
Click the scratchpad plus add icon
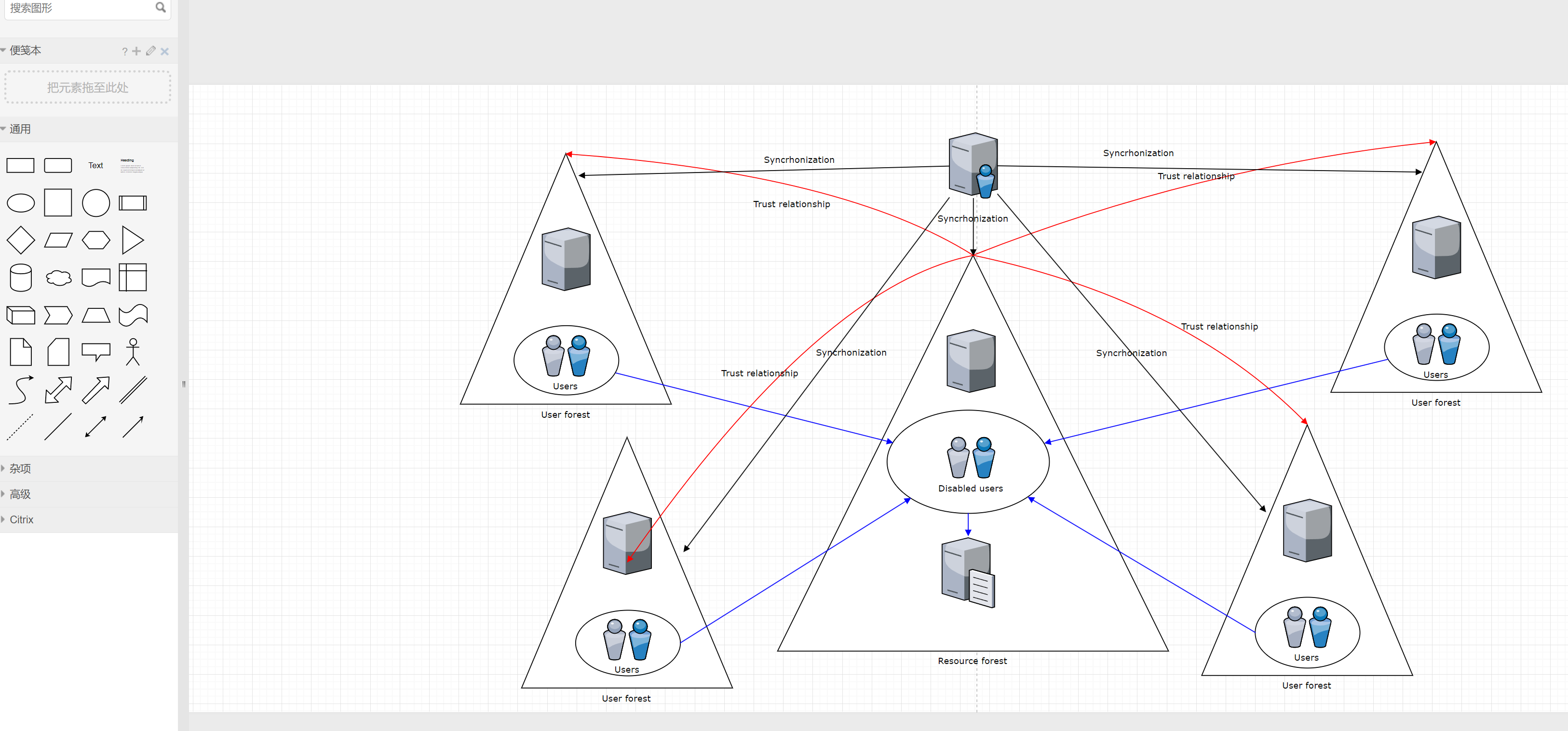[x=136, y=51]
